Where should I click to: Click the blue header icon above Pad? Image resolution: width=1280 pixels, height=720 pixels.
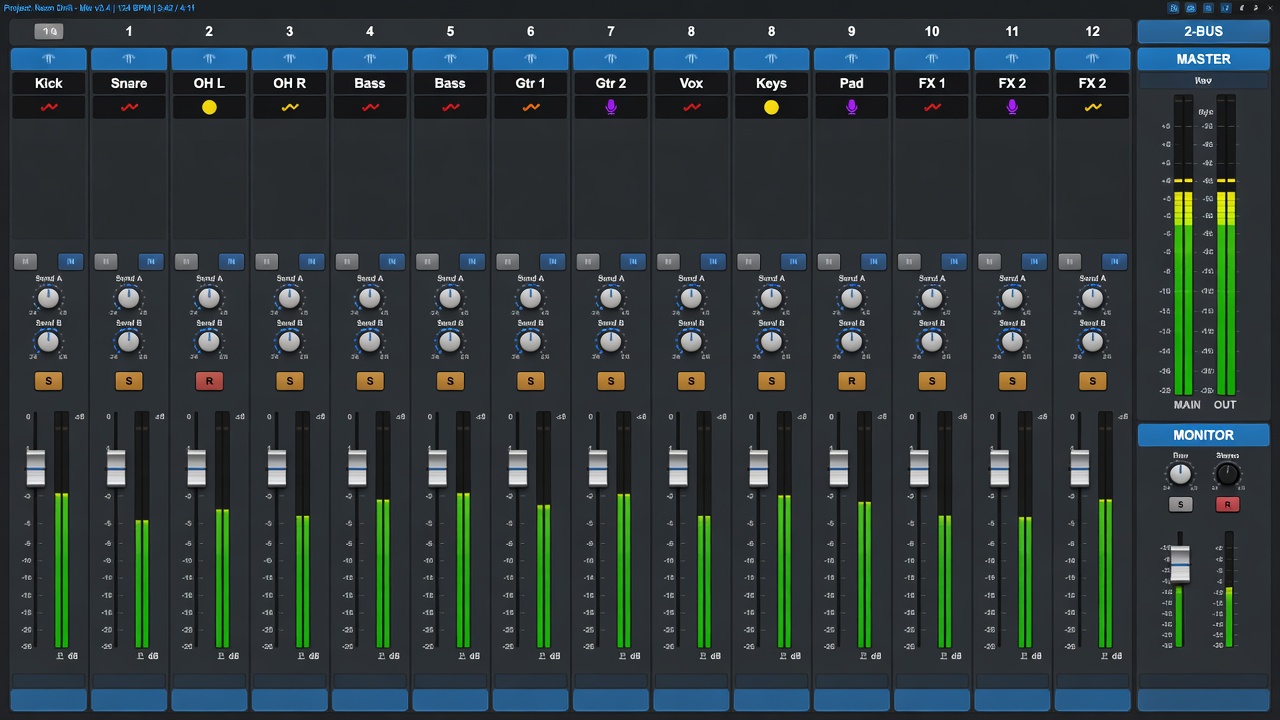851,59
